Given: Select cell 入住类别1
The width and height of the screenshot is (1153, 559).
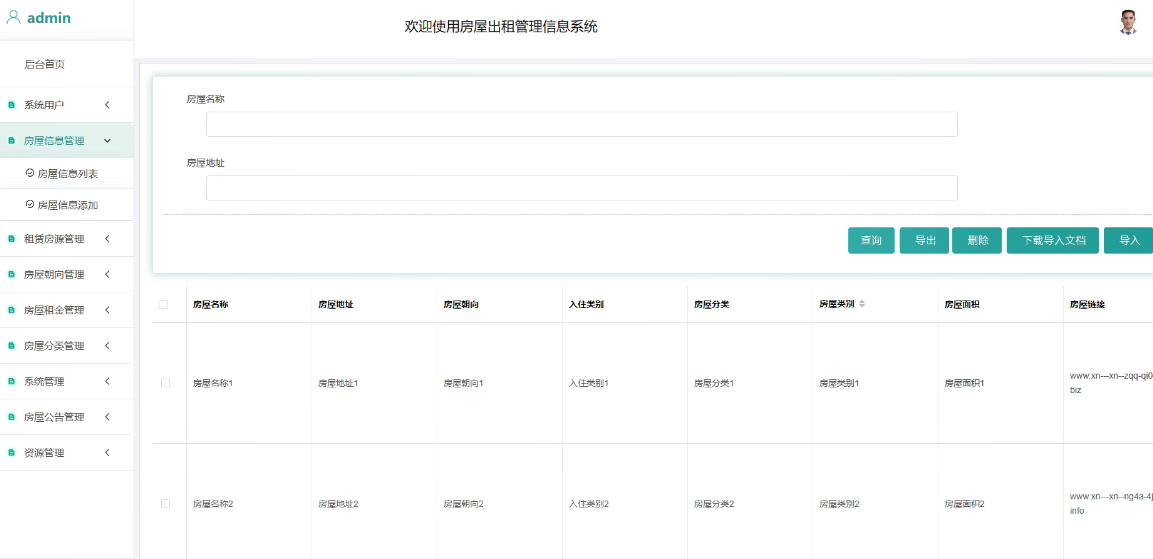Looking at the screenshot, I should point(589,383).
